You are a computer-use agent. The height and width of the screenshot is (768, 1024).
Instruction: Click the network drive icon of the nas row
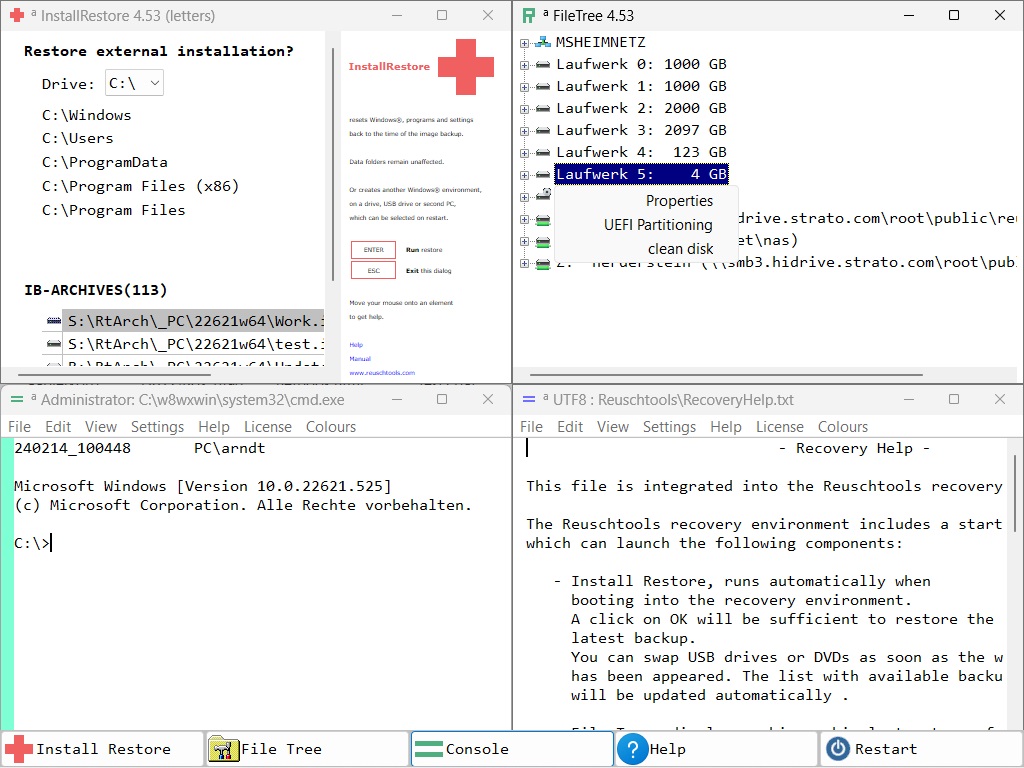pyautogui.click(x=543, y=242)
